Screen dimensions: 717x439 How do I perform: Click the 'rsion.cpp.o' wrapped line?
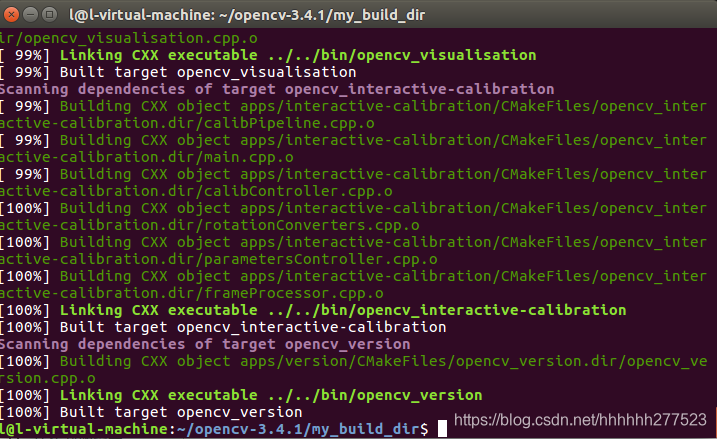(48, 378)
